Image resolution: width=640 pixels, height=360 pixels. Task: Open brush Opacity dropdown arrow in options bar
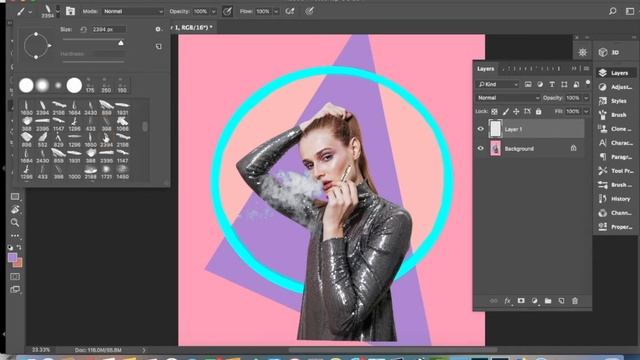(213, 12)
